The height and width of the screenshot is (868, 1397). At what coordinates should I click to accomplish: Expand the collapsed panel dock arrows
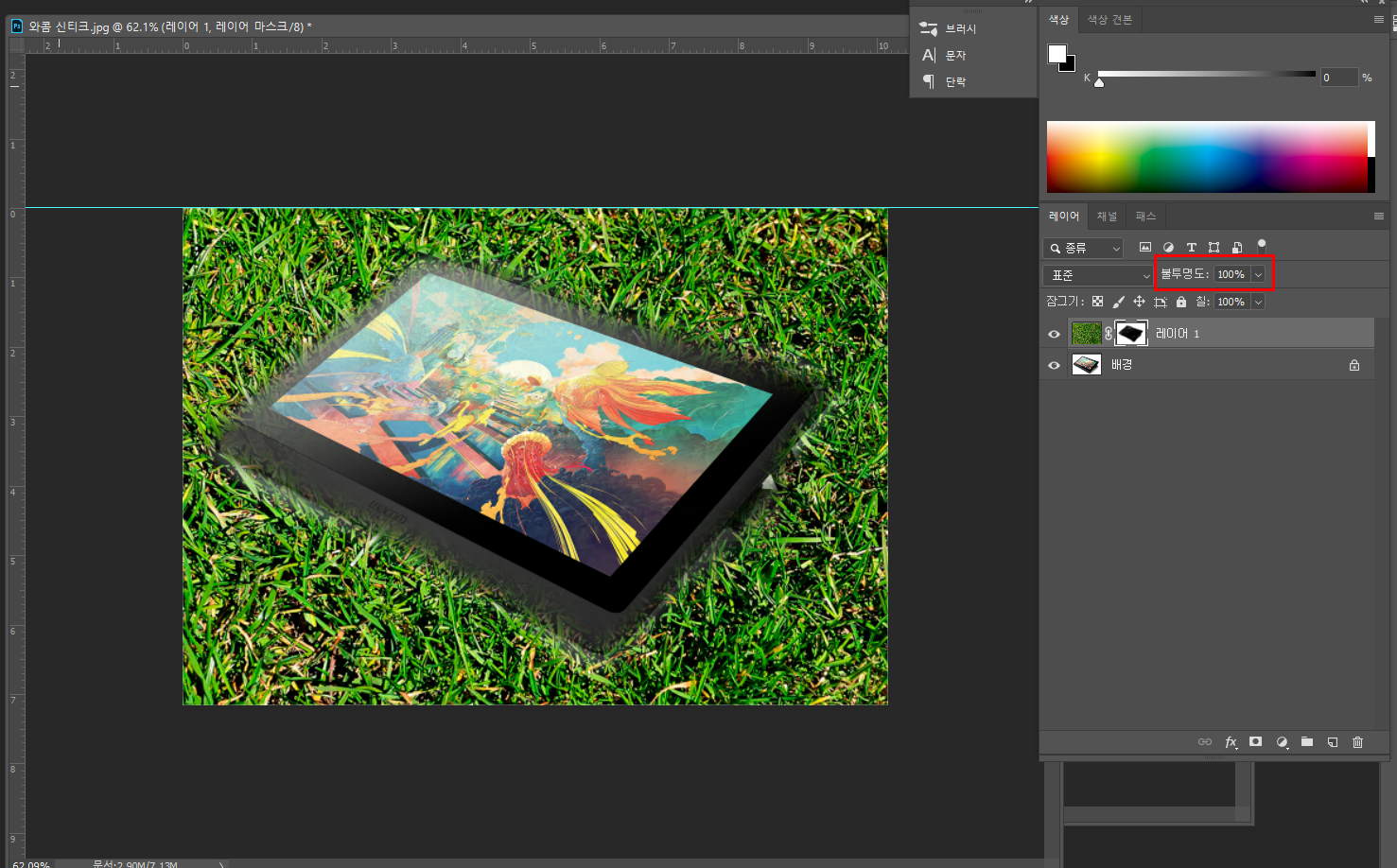click(x=1028, y=2)
